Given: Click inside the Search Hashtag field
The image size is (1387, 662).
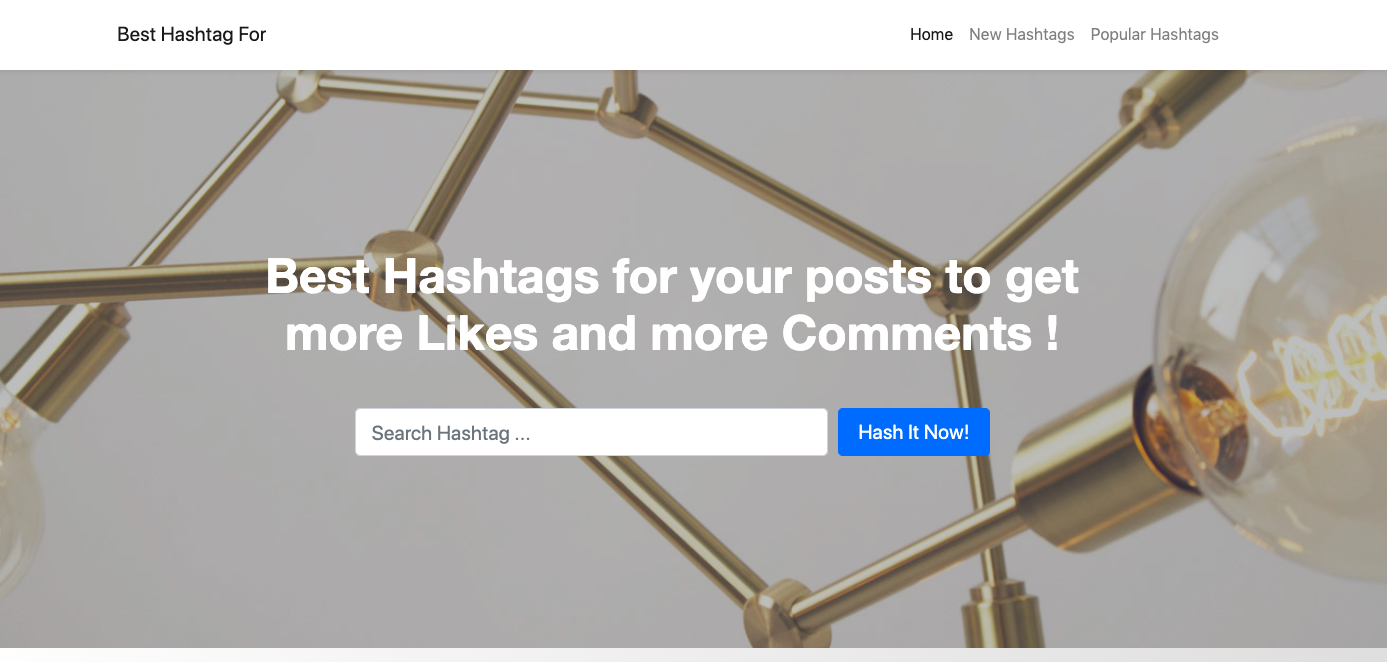Looking at the screenshot, I should [590, 431].
